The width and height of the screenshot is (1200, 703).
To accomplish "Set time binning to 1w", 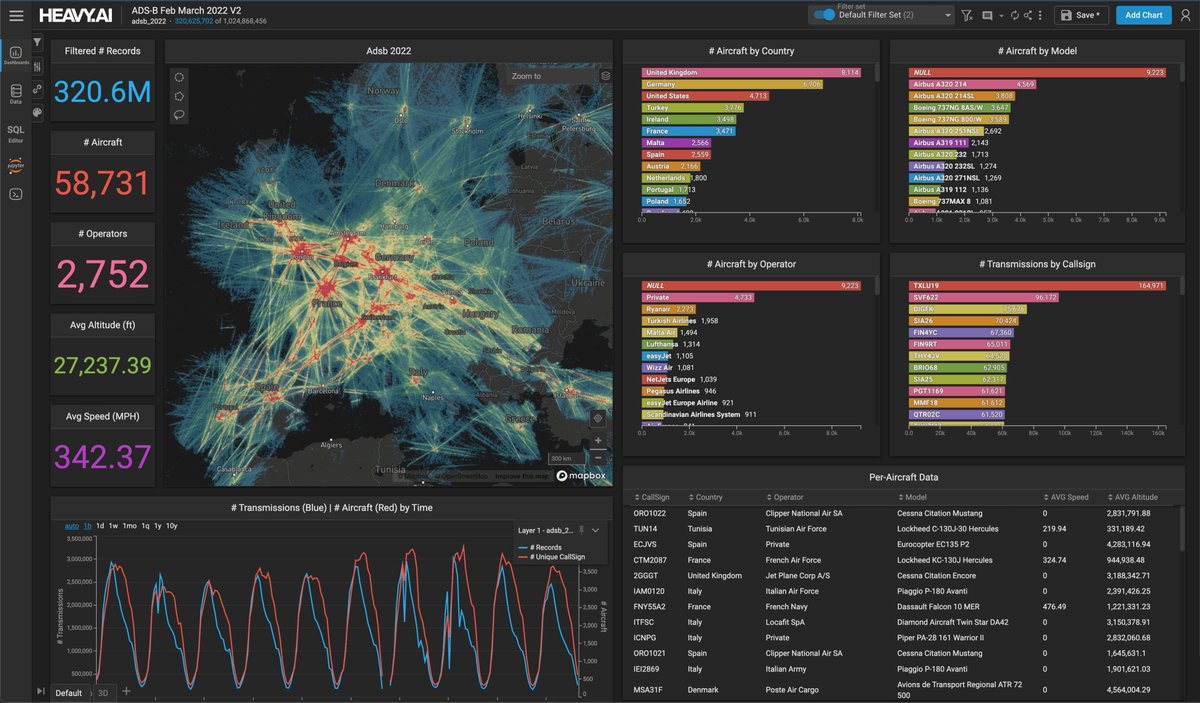I will coord(113,526).
